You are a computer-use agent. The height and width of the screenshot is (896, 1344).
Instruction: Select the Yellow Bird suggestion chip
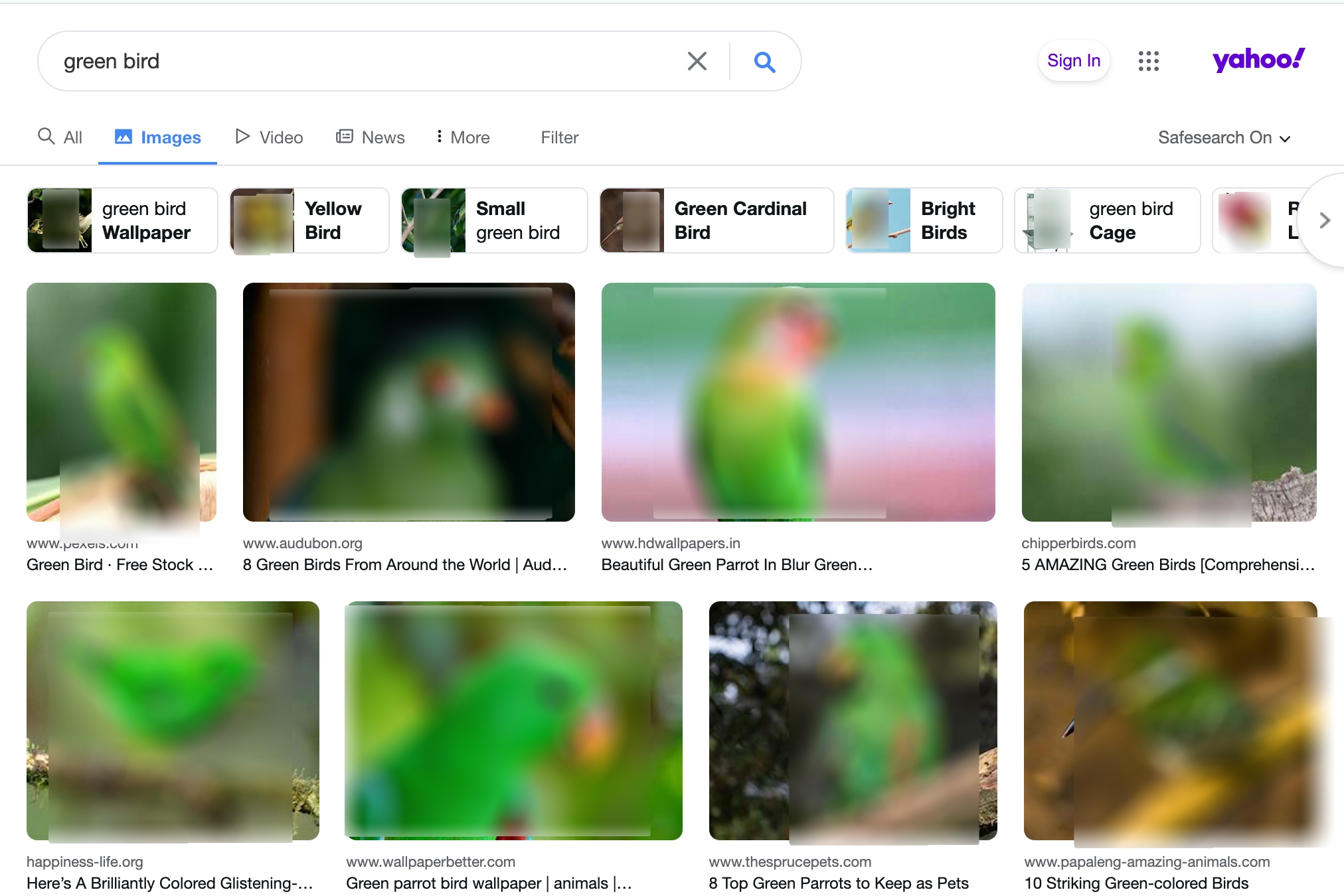click(309, 220)
